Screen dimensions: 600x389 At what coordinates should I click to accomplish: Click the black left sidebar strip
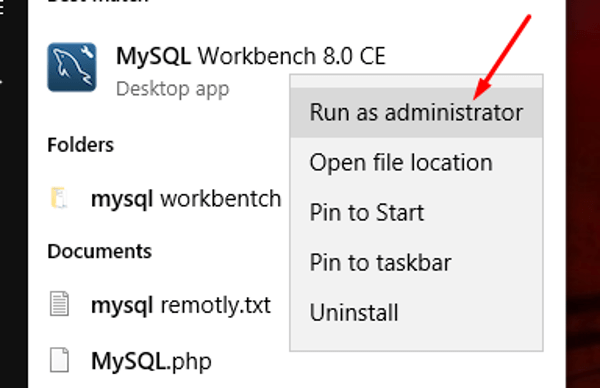(x=14, y=194)
